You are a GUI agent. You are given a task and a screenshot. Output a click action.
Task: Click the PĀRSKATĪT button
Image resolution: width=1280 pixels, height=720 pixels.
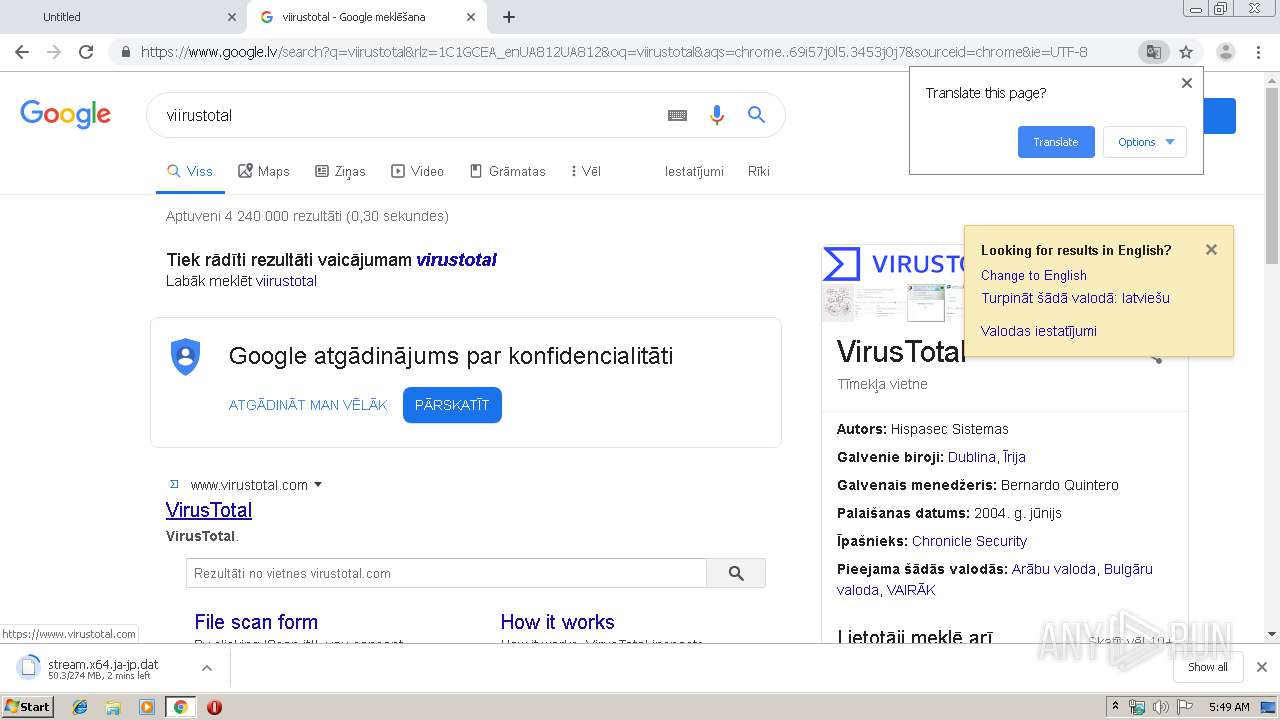[x=452, y=405]
